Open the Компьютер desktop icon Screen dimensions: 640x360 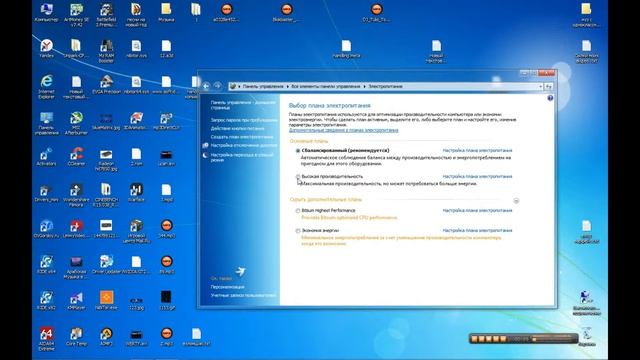click(46, 12)
